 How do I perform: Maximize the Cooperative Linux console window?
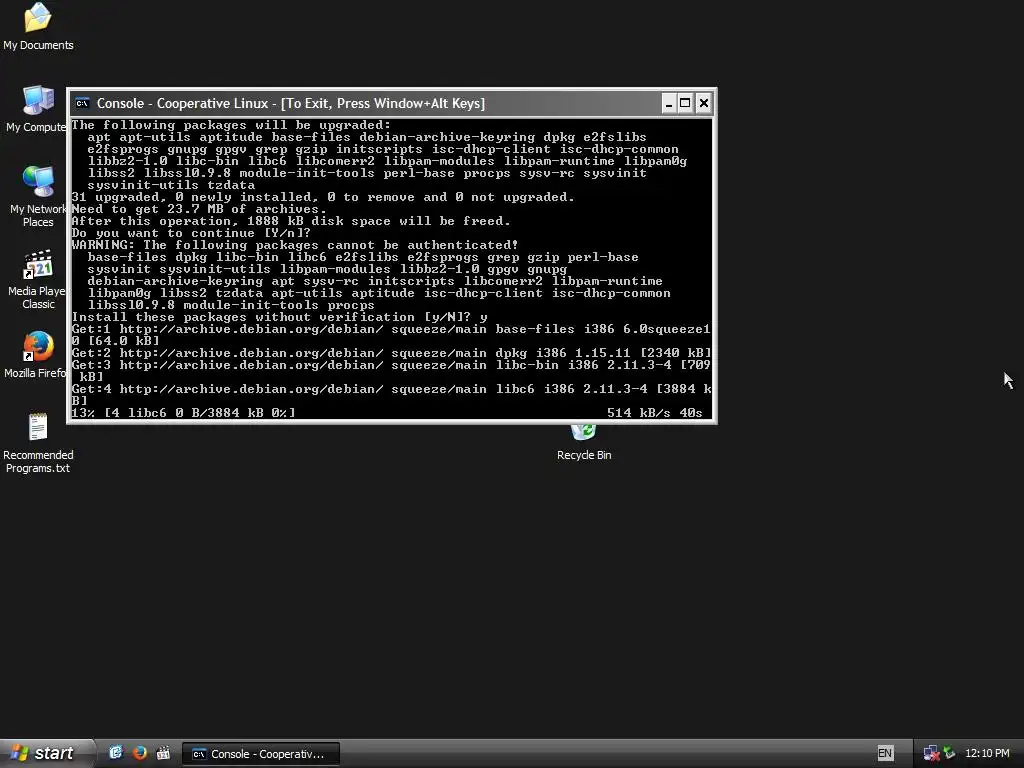point(685,103)
